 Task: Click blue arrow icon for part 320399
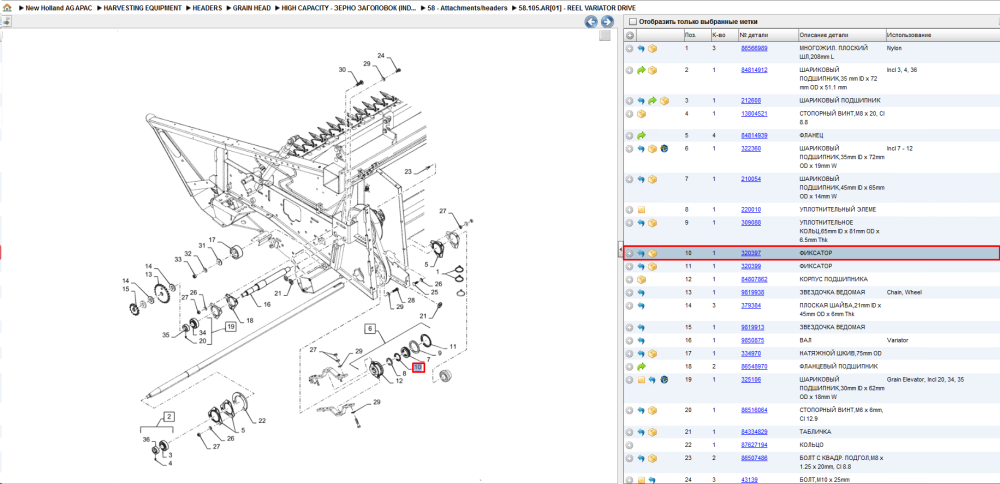(x=641, y=266)
